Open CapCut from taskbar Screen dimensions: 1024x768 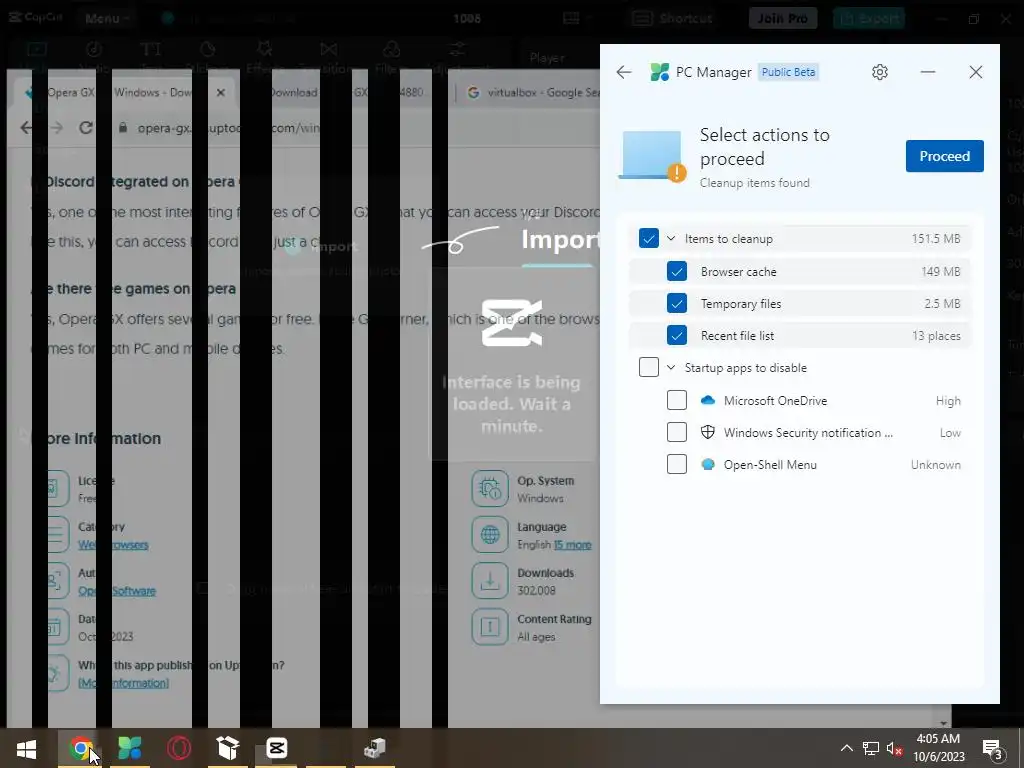coord(276,748)
